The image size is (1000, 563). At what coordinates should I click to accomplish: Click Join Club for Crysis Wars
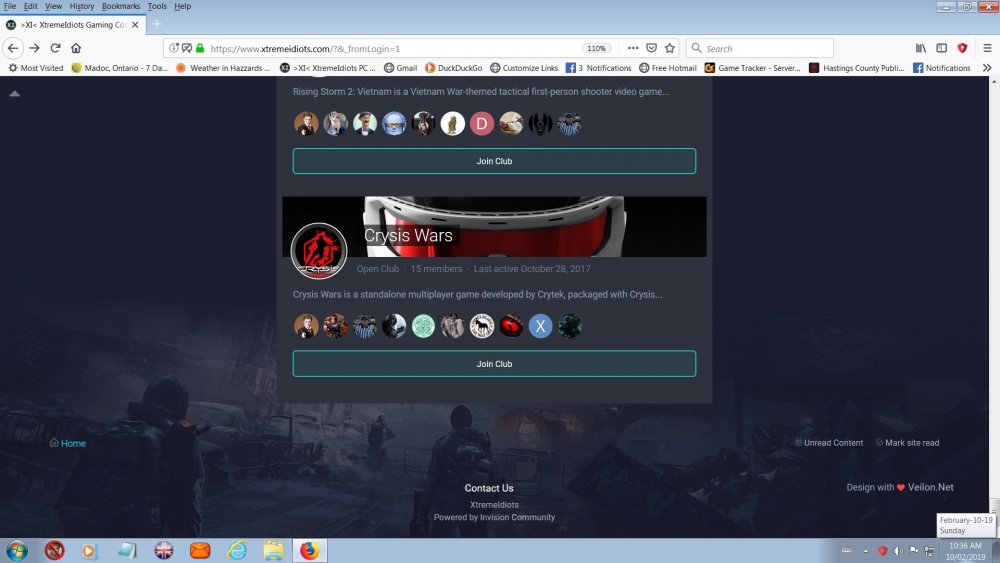[494, 364]
